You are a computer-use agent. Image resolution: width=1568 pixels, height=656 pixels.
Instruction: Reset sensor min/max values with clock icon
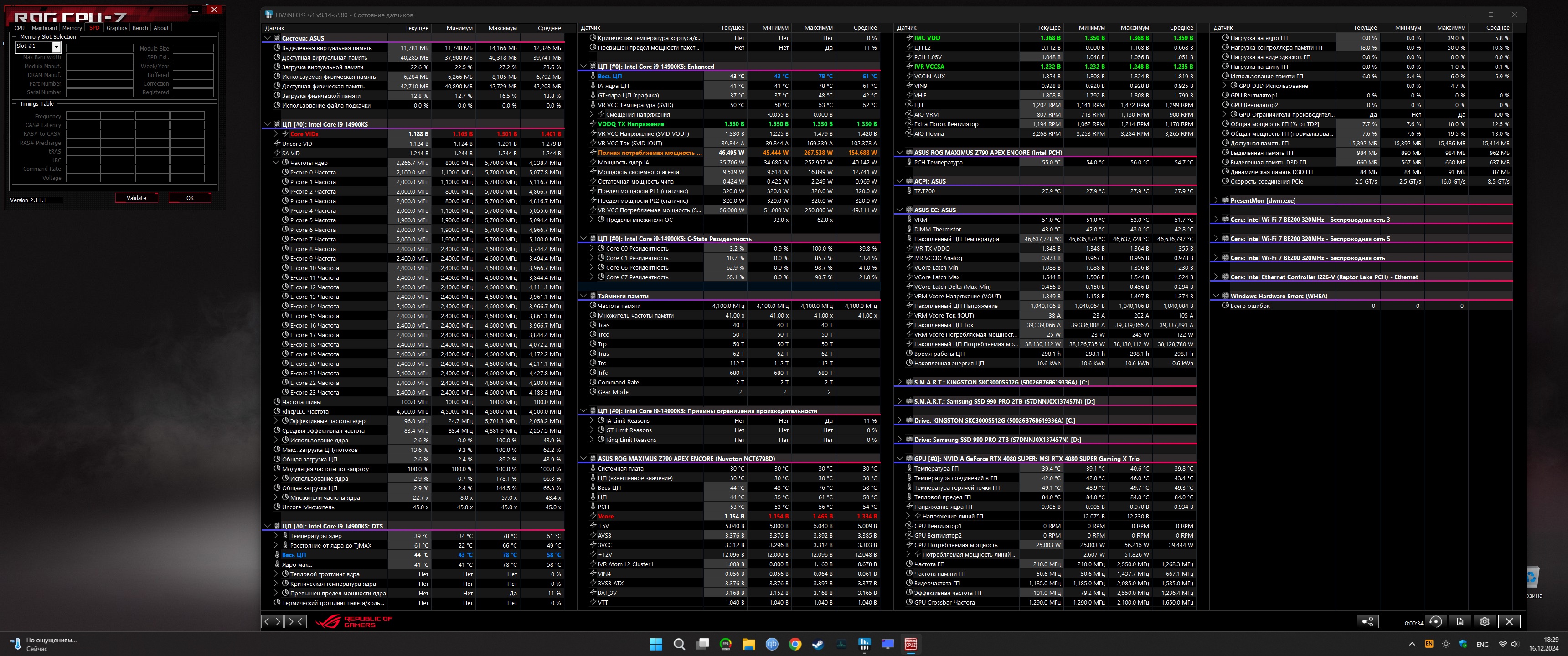pos(1435,621)
